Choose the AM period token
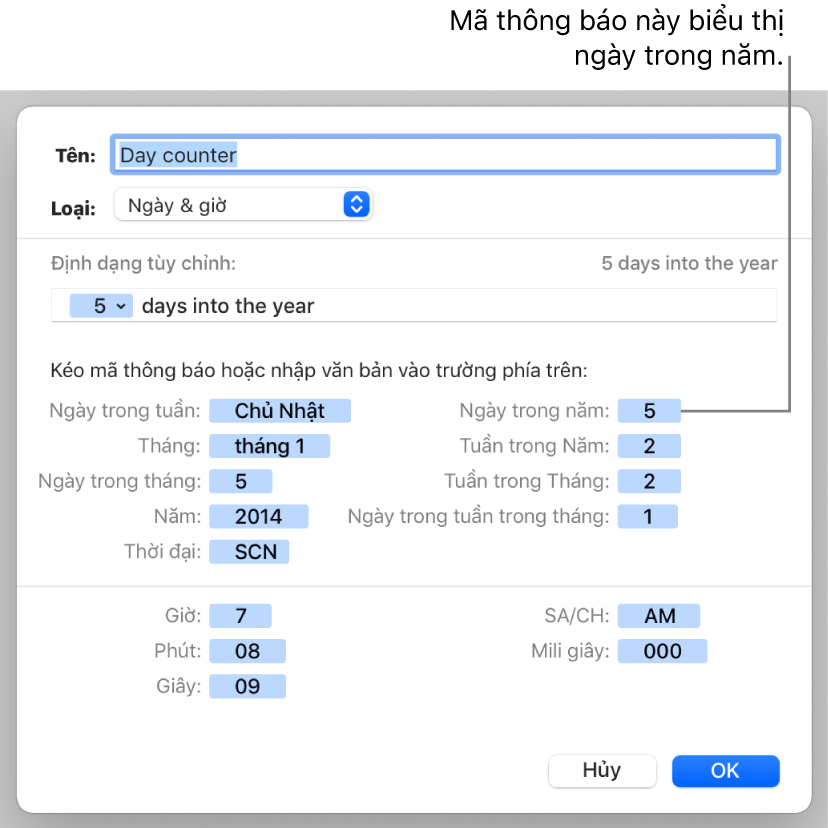 click(659, 616)
